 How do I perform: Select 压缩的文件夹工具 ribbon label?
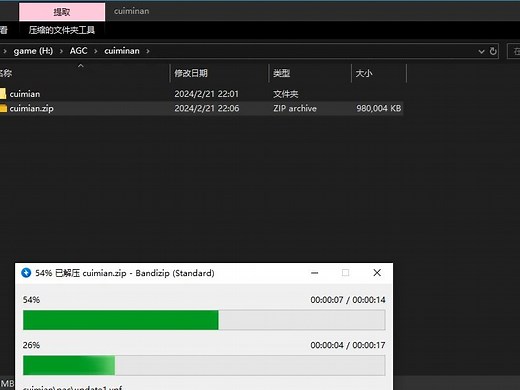62,30
